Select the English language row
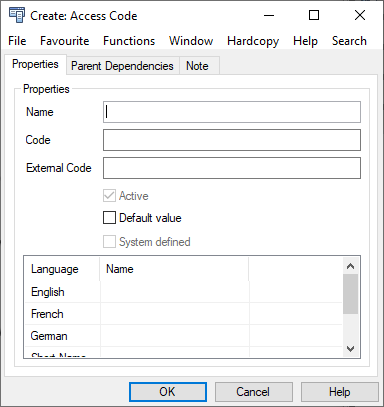The image size is (384, 407). coord(183,292)
